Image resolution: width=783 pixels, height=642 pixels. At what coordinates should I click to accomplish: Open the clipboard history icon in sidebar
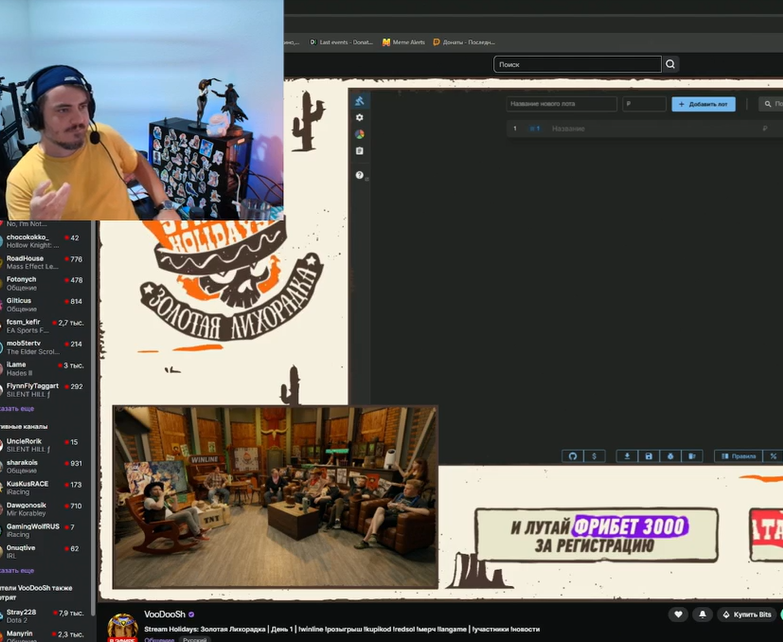[359, 151]
